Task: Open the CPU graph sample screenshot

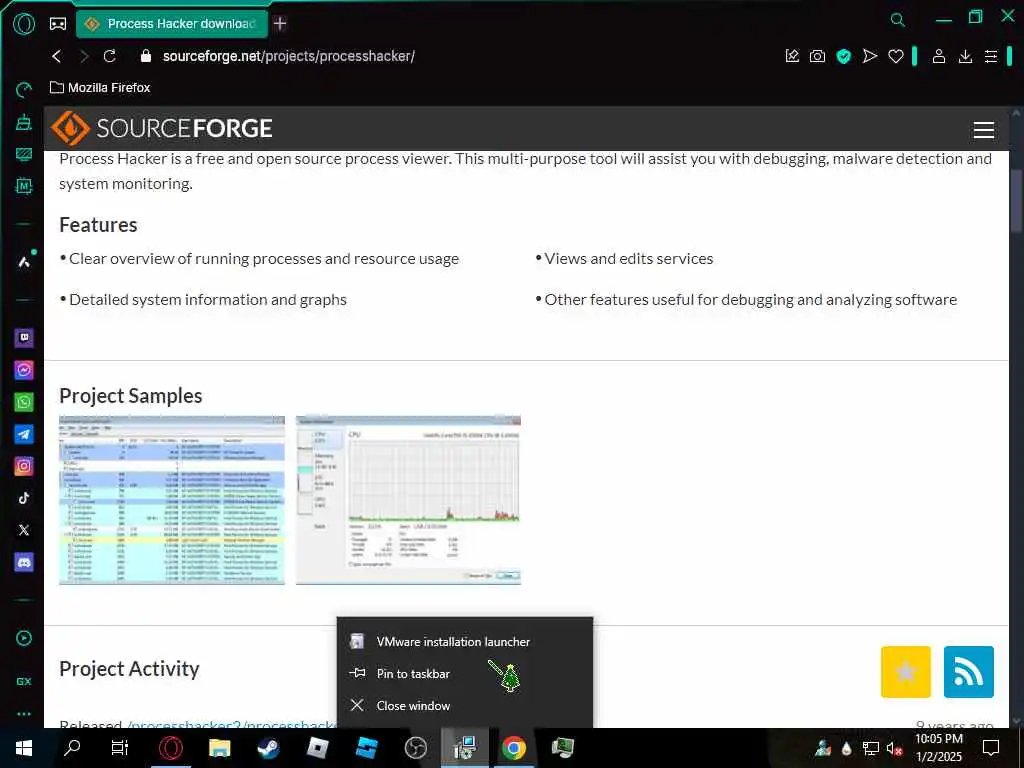Action: [408, 500]
